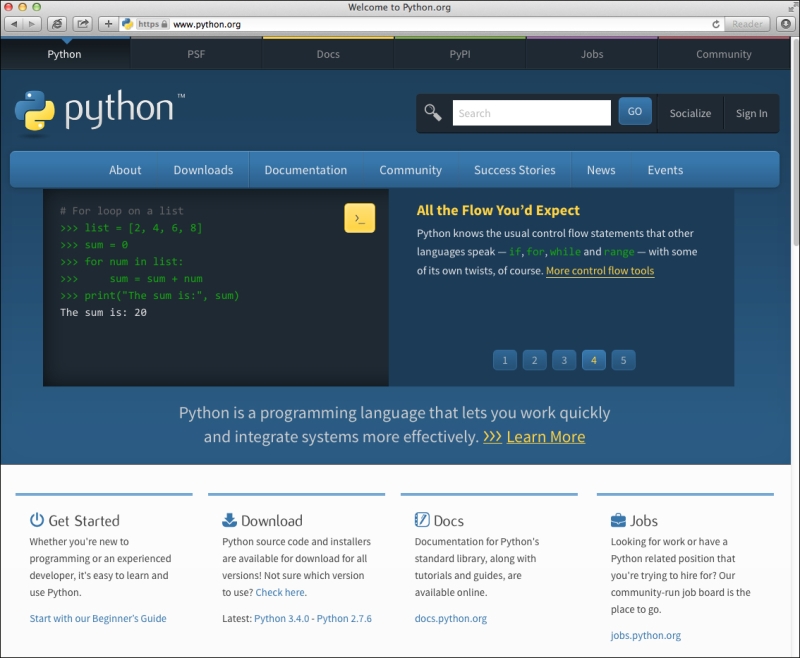
Task: Open the Downloads icon in Safari toolbar
Action: click(x=786, y=24)
